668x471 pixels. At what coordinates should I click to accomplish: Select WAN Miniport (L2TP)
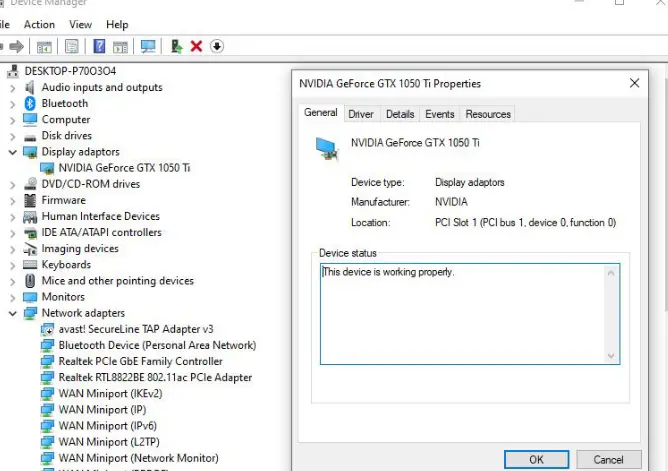click(x=109, y=442)
